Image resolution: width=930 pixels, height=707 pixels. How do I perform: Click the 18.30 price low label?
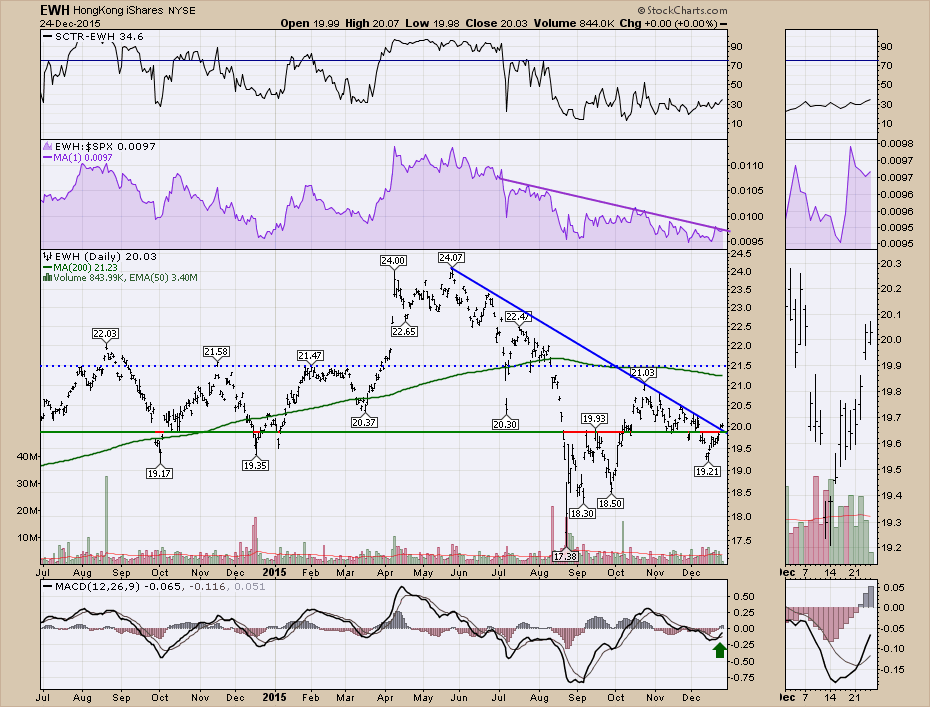pos(582,513)
